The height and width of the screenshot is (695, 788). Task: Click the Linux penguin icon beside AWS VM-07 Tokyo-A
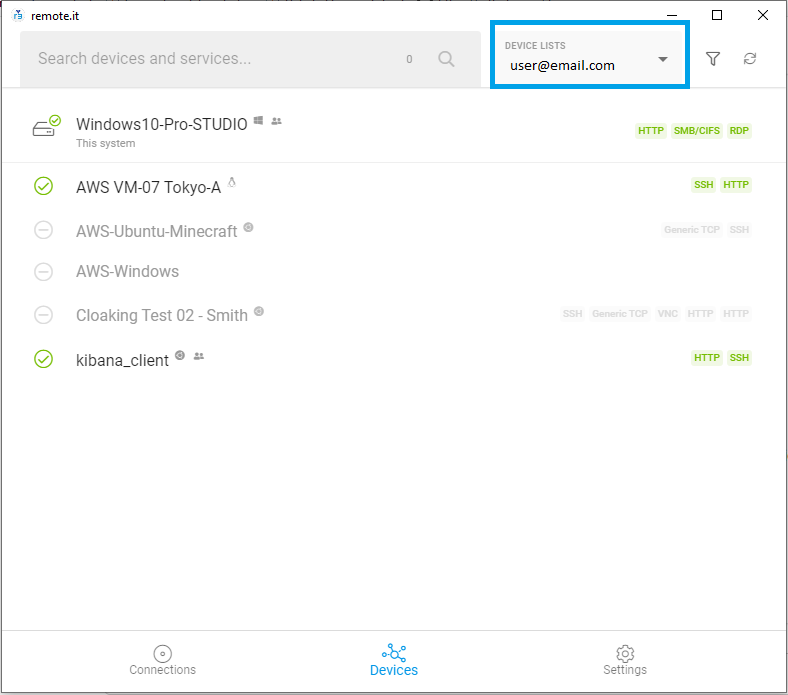232,182
